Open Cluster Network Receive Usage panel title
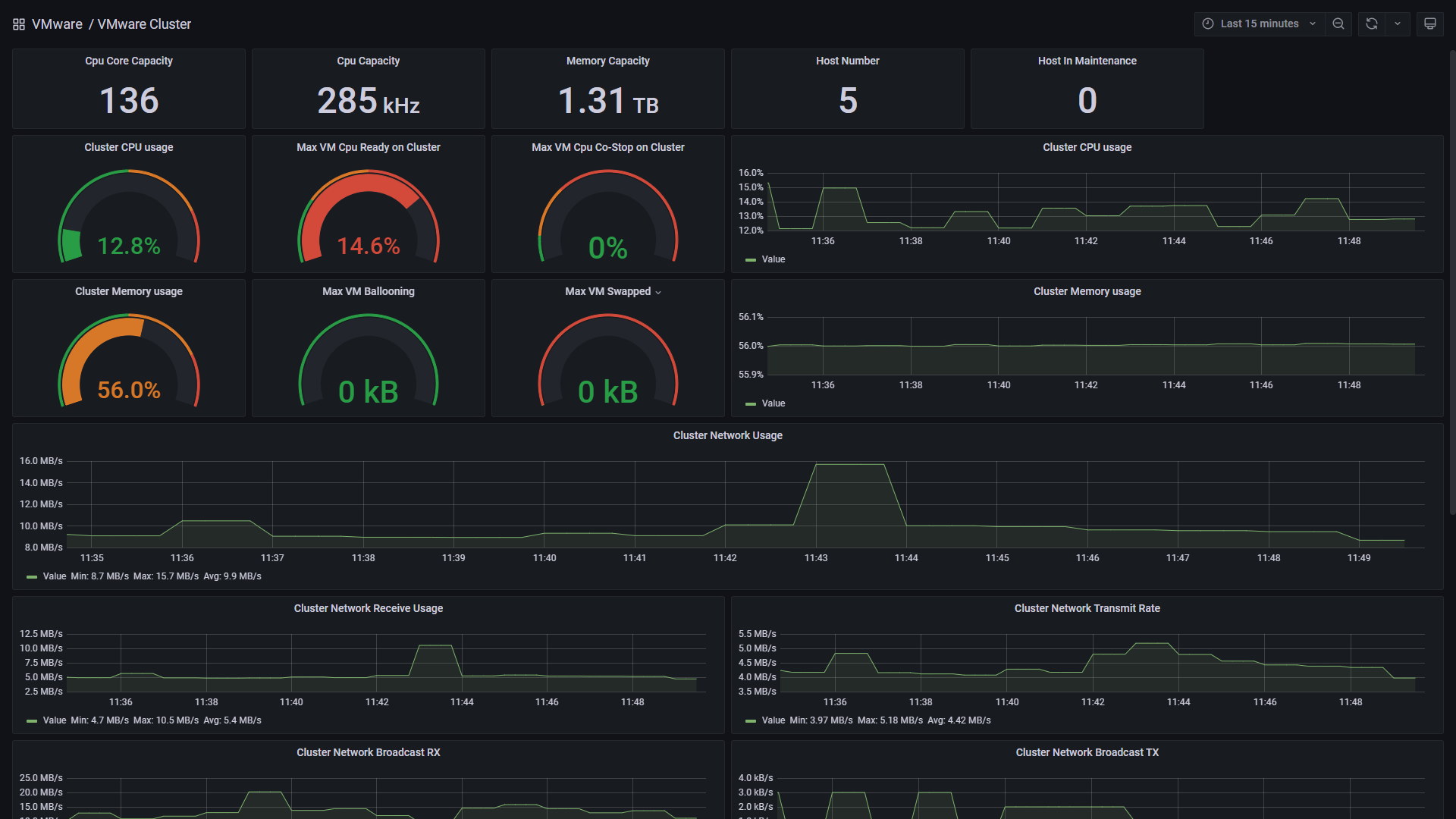 [369, 608]
